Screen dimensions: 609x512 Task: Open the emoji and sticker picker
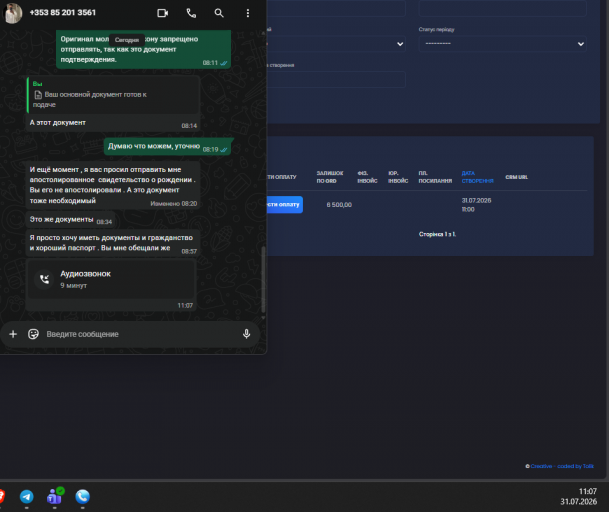(x=33, y=334)
